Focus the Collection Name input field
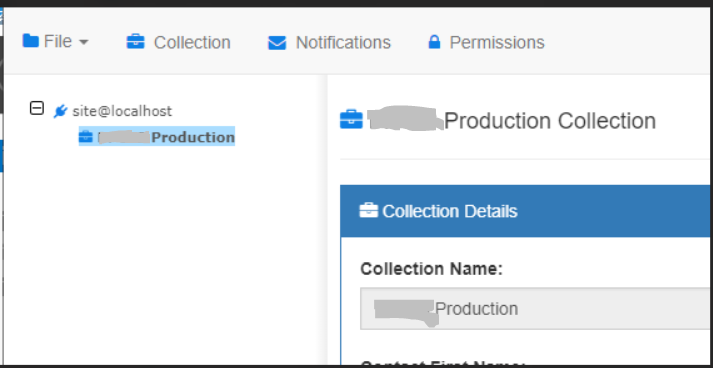 [535, 308]
